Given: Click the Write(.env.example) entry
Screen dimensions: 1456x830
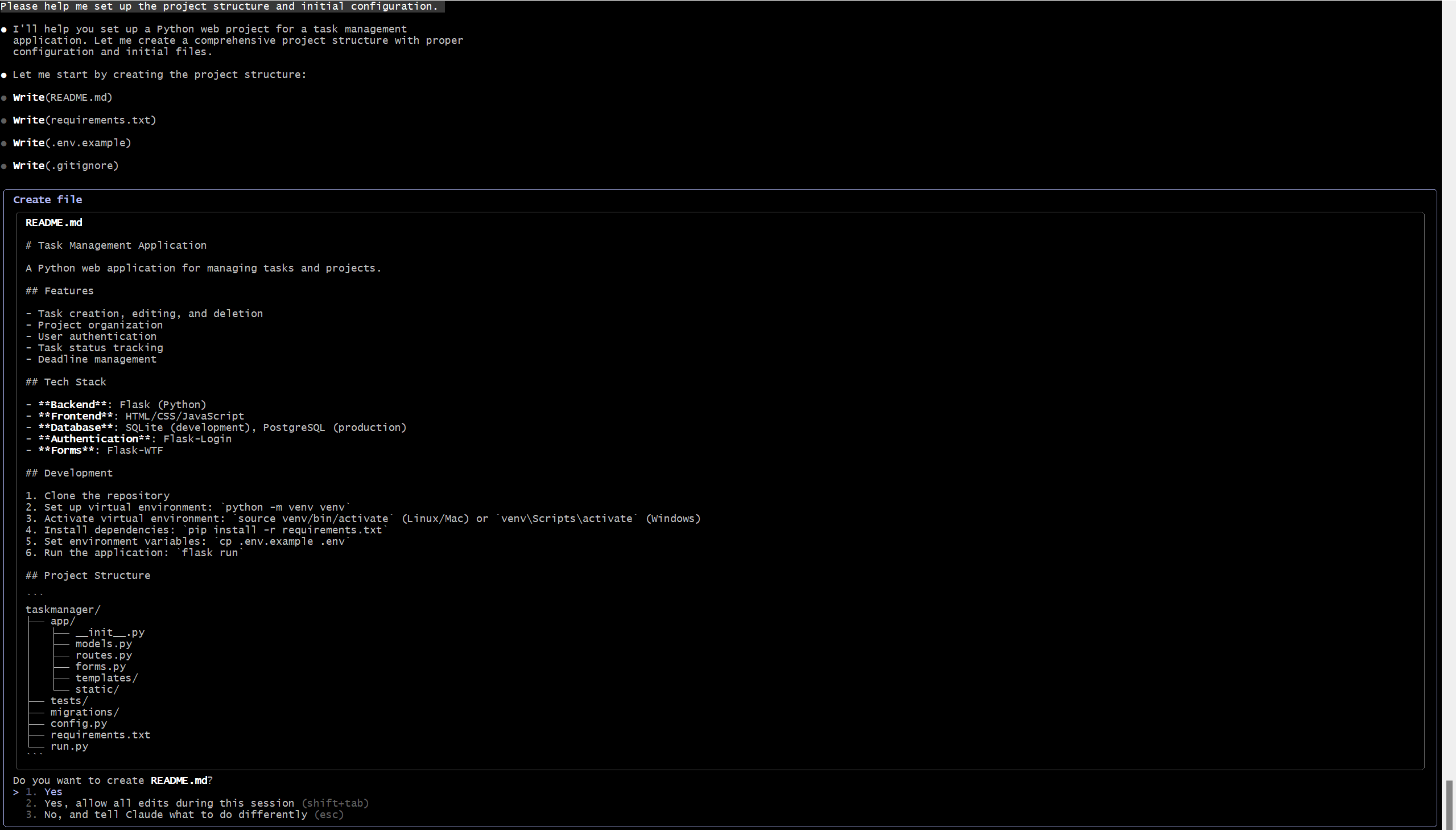Looking at the screenshot, I should (x=72, y=143).
